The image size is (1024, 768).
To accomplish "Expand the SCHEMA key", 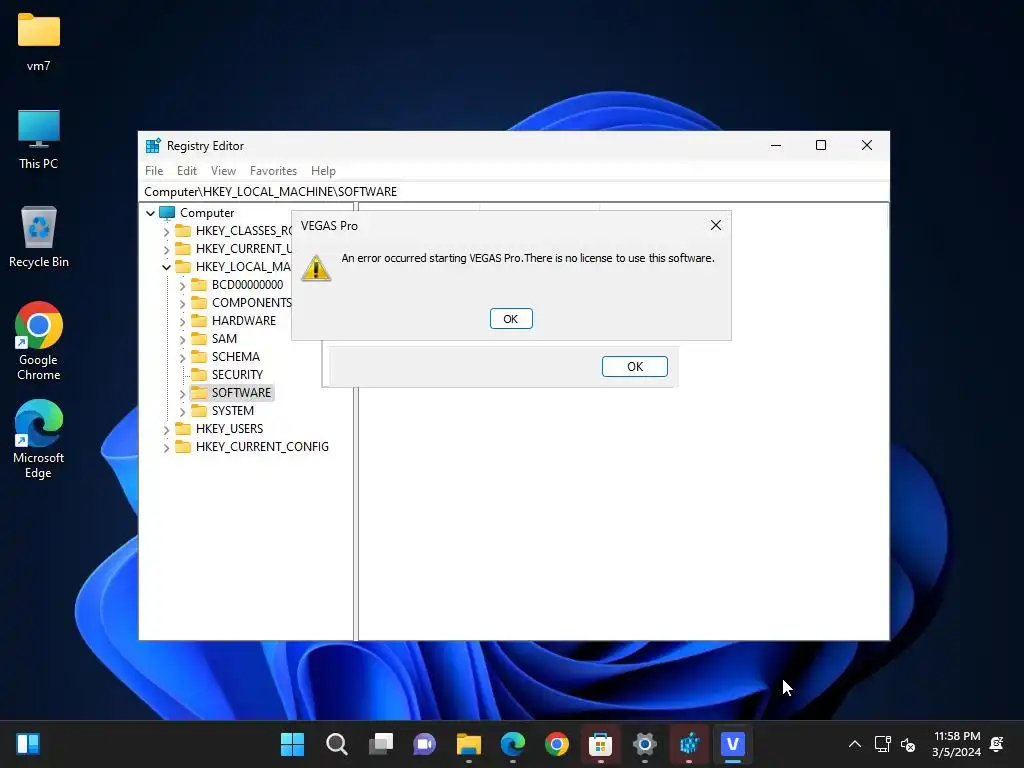I will (x=182, y=357).
